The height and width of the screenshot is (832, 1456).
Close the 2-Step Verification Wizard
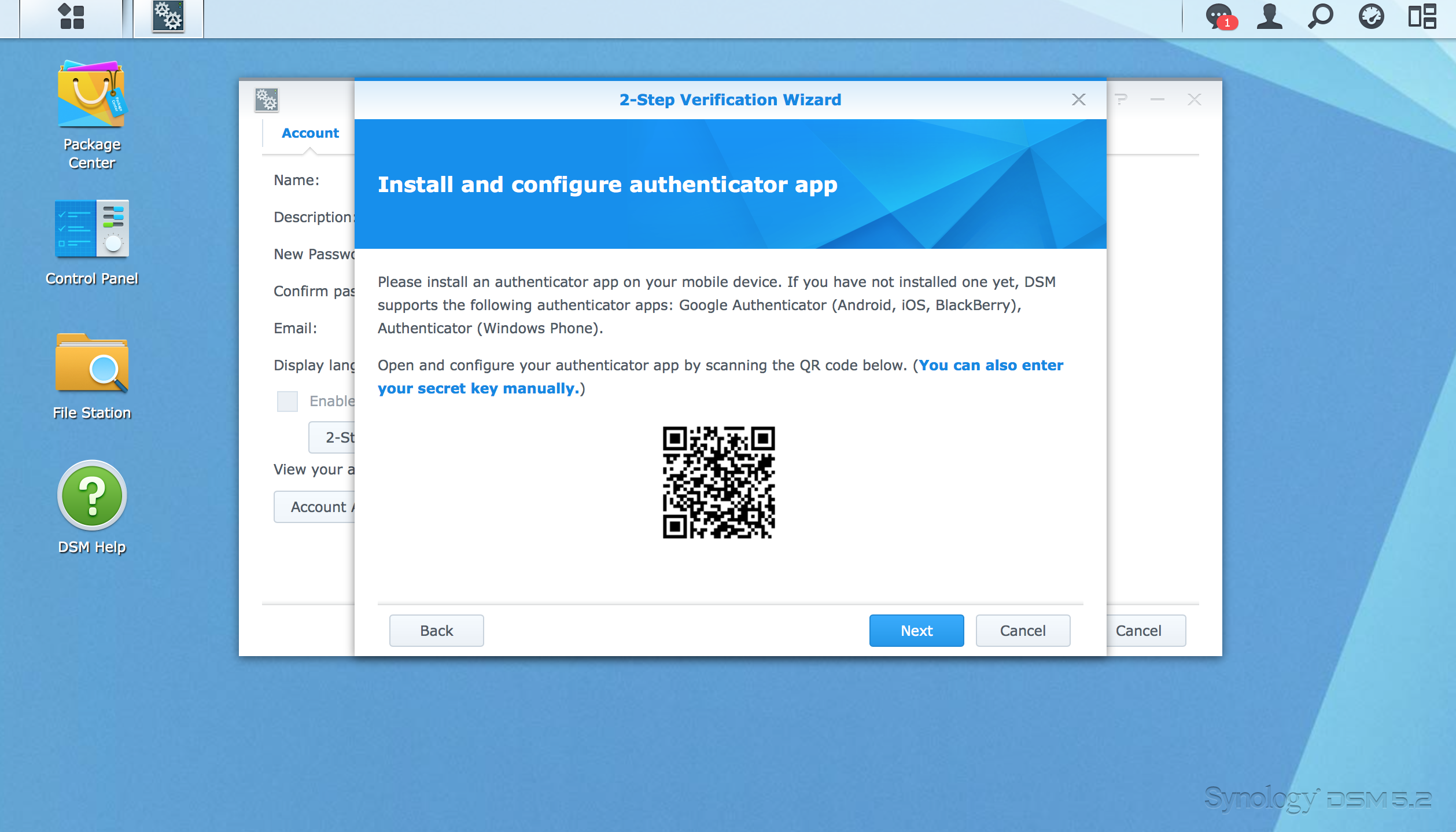click(x=1078, y=100)
